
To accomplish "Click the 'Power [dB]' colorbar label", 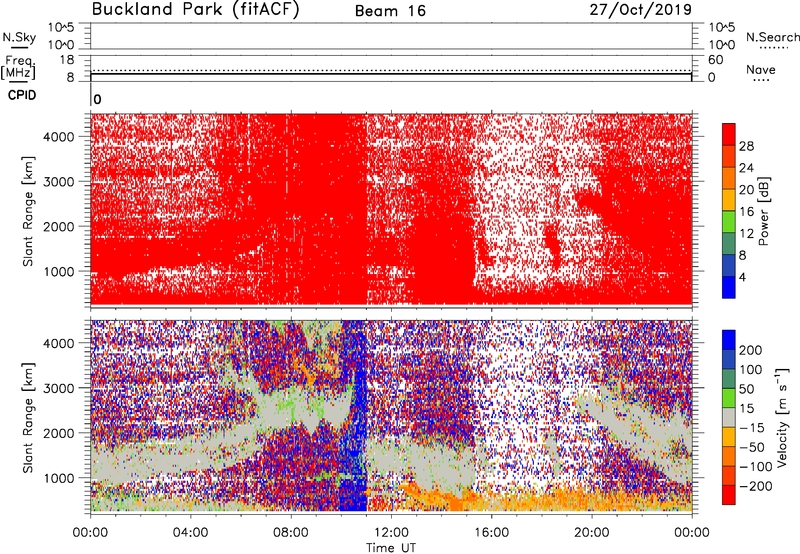I will [x=764, y=211].
